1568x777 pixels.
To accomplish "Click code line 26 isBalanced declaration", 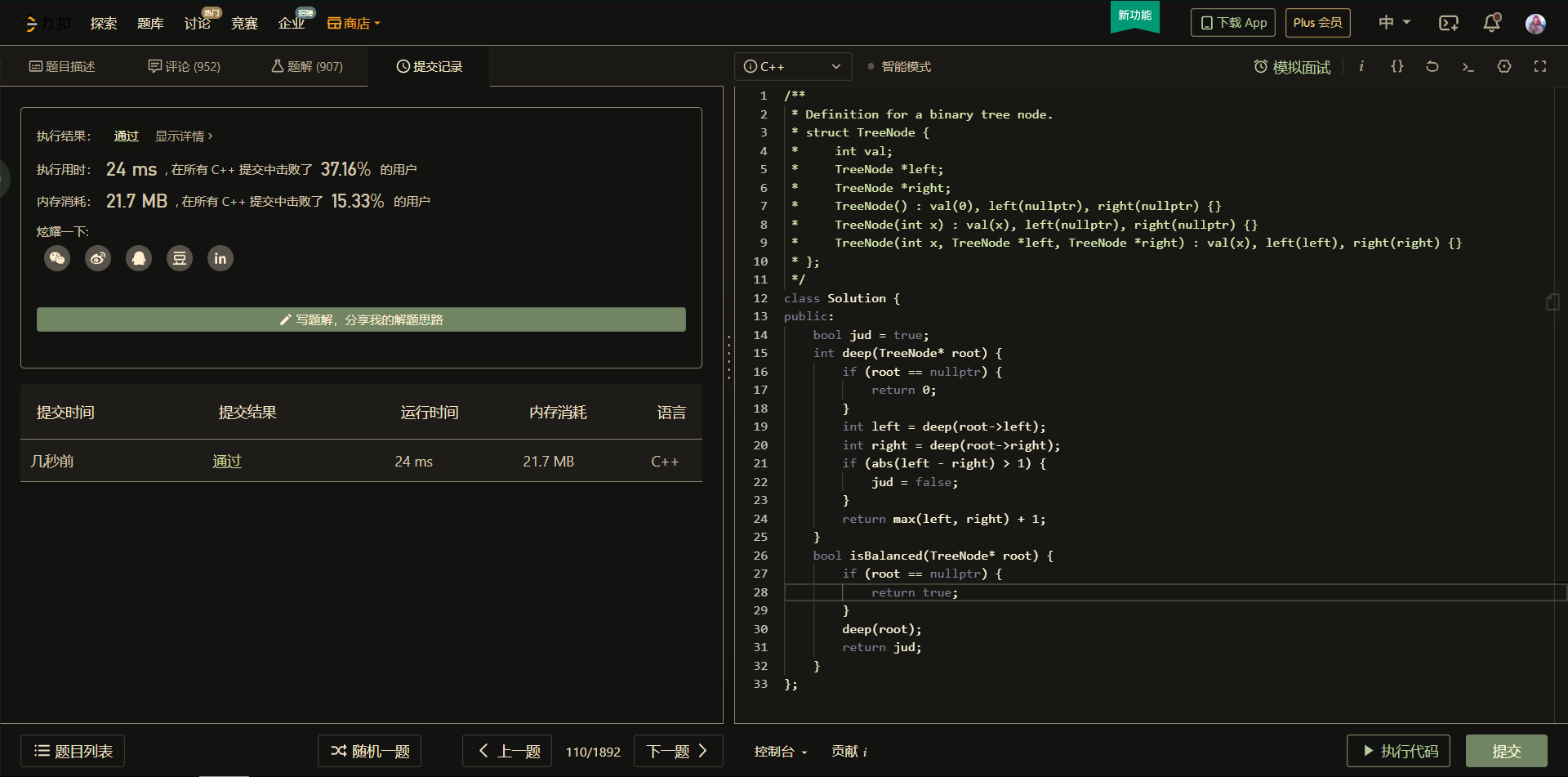I will click(x=933, y=556).
